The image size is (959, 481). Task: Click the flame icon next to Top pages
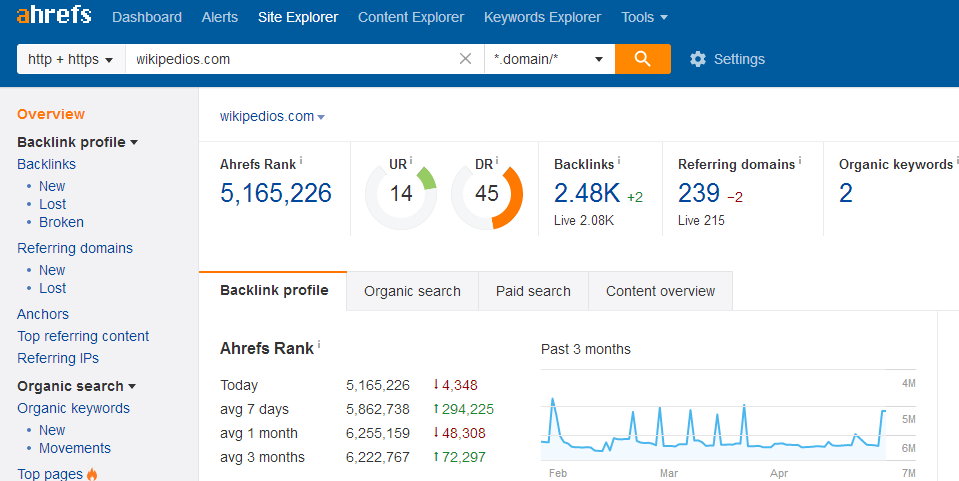coord(92,474)
